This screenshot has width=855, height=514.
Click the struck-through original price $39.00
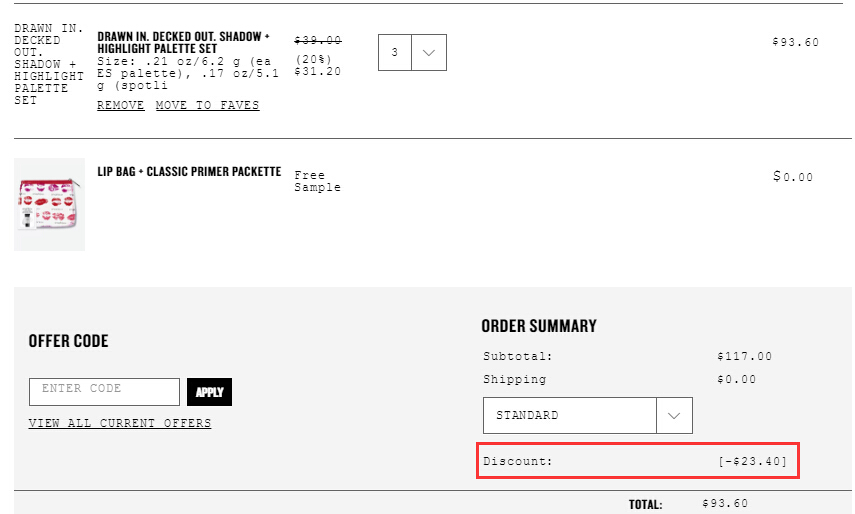click(x=318, y=40)
